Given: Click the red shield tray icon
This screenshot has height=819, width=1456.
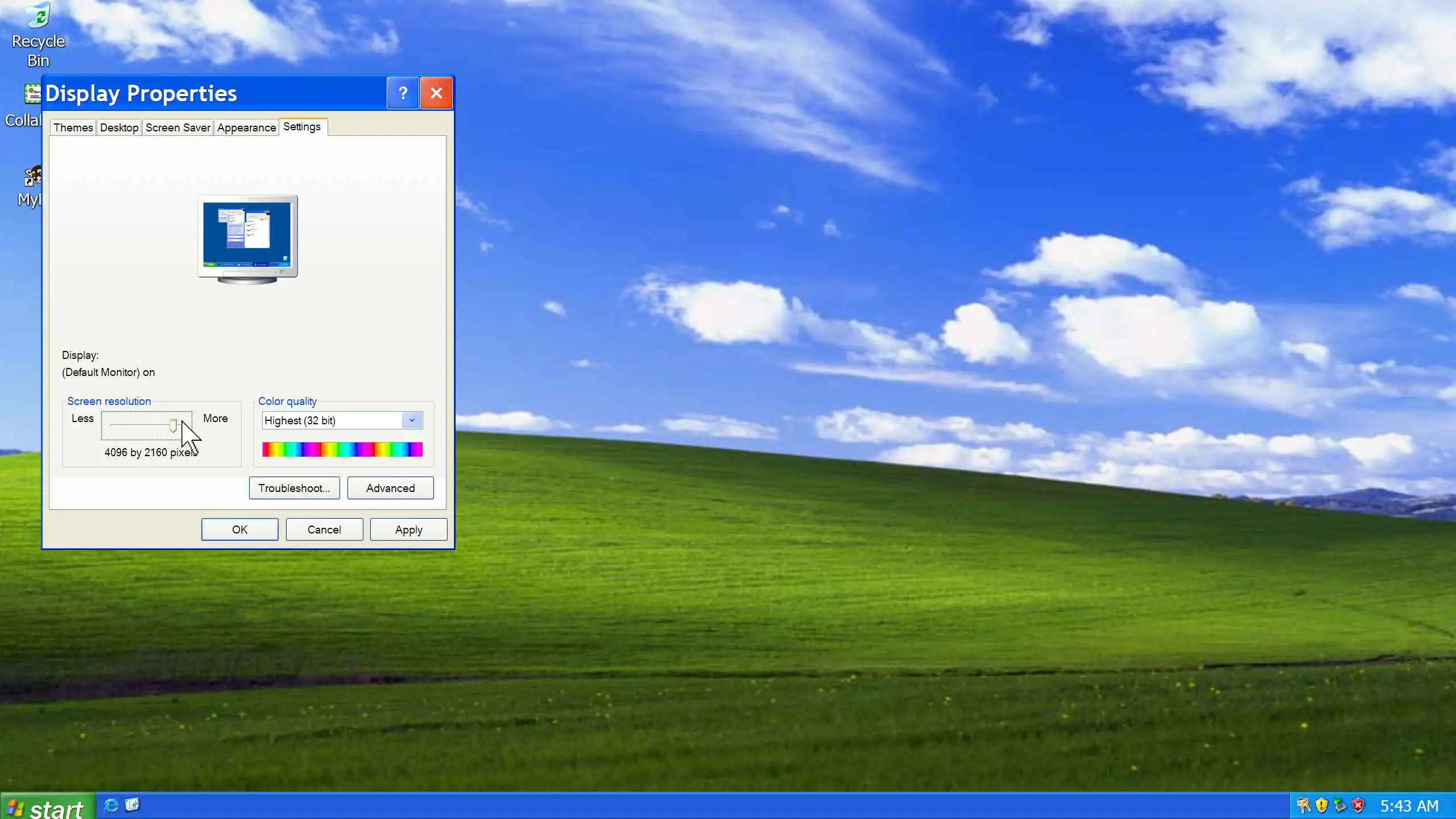Looking at the screenshot, I should 1358,805.
